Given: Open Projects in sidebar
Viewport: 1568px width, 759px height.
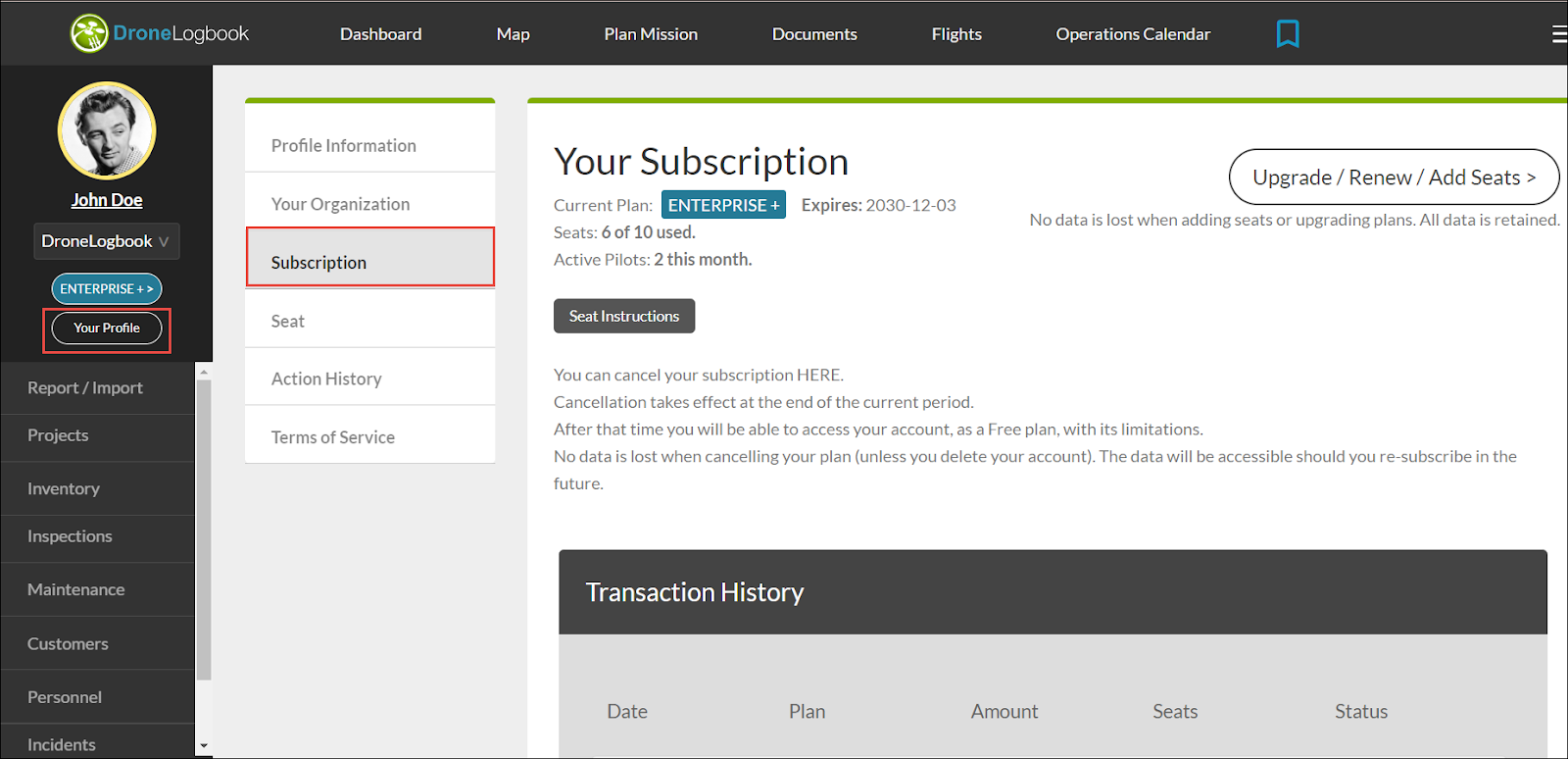Looking at the screenshot, I should pyautogui.click(x=98, y=435).
